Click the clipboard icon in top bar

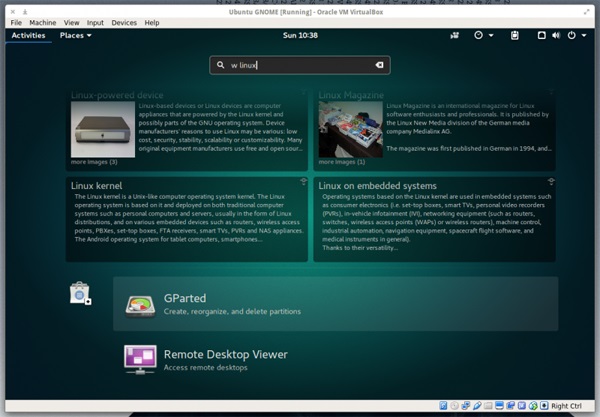pyautogui.click(x=514, y=35)
